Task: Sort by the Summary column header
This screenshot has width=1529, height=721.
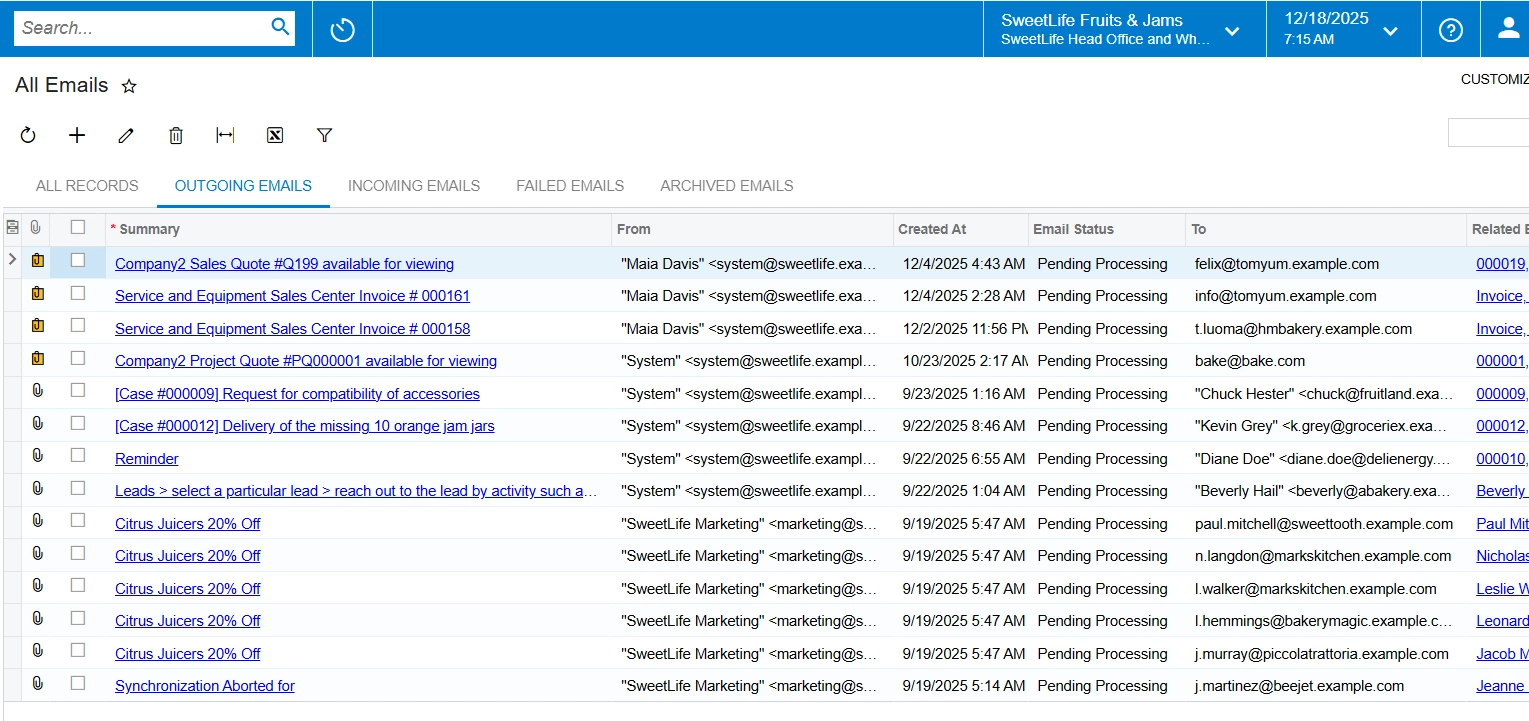Action: click(358, 229)
